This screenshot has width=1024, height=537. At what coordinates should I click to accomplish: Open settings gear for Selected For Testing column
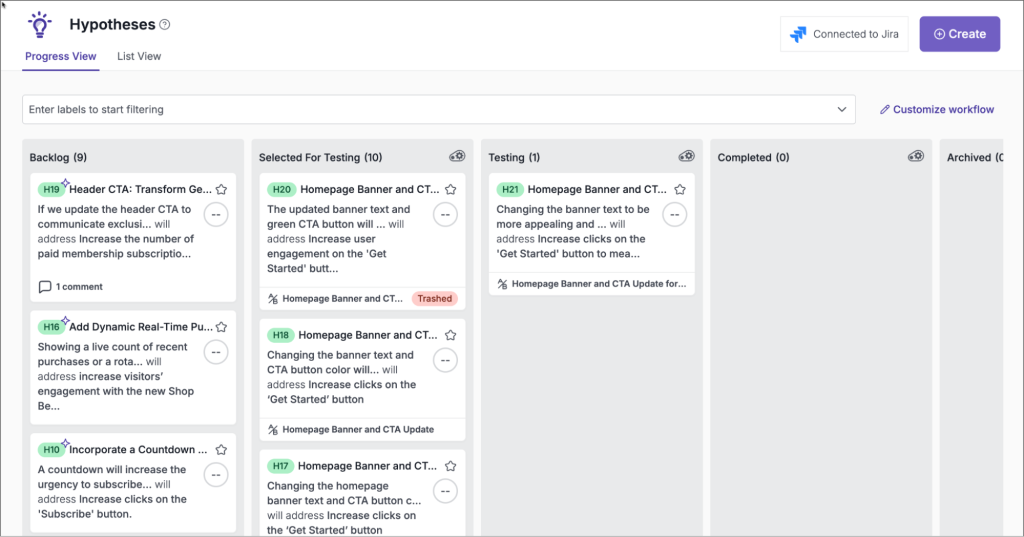tap(457, 156)
